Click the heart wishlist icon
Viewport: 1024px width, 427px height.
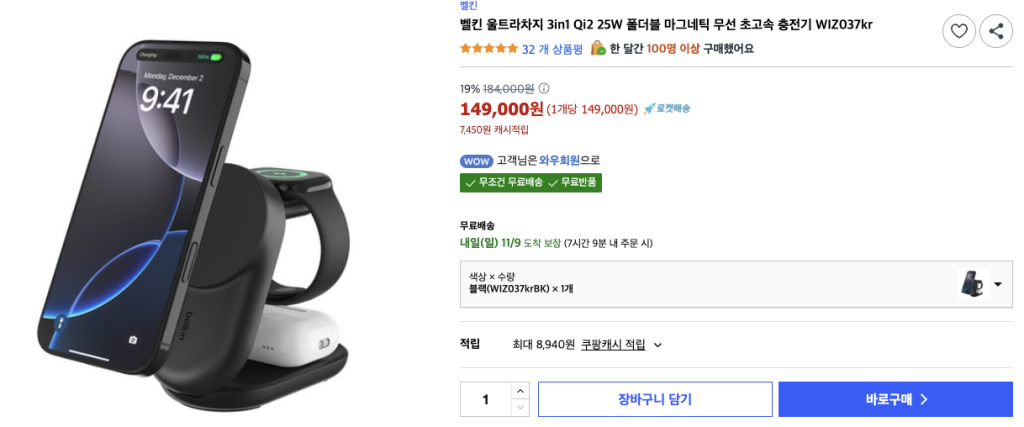[x=959, y=32]
